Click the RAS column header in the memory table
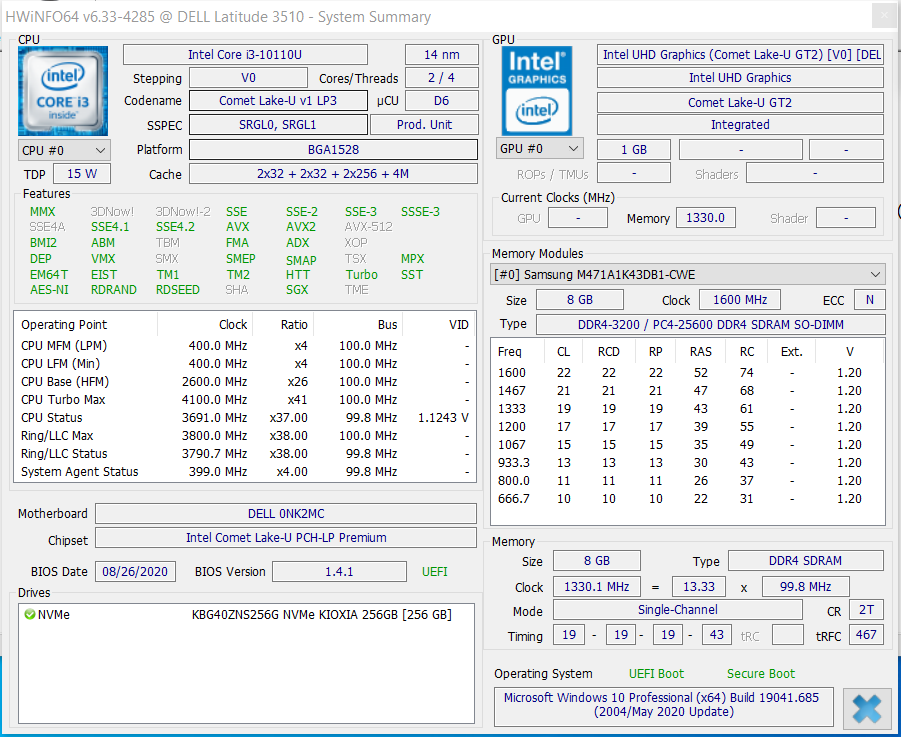 coord(700,352)
